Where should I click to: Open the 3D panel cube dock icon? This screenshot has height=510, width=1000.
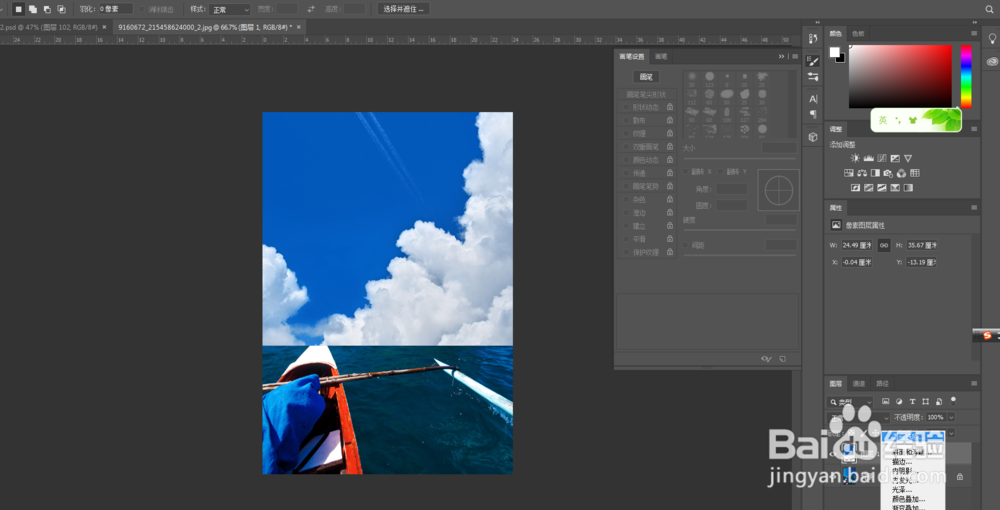pos(813,136)
